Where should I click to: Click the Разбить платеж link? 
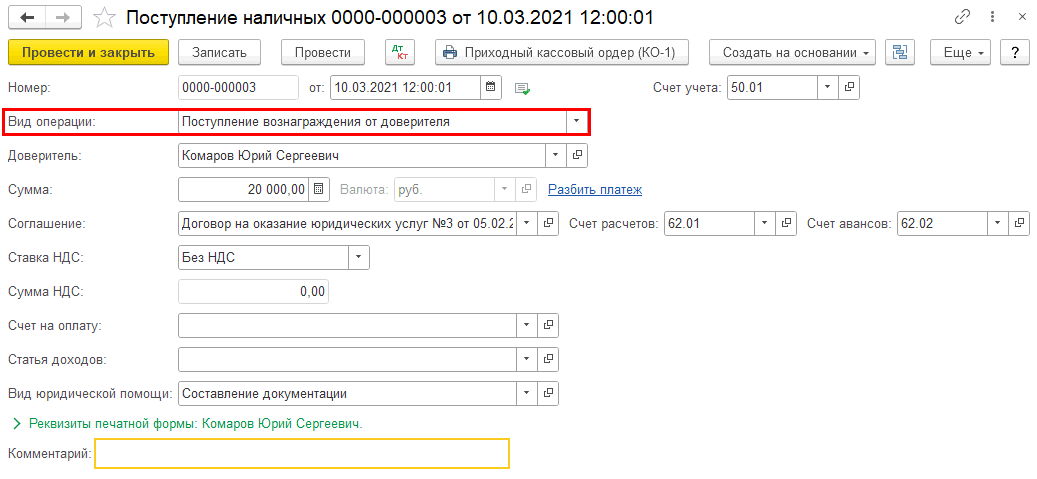594,189
